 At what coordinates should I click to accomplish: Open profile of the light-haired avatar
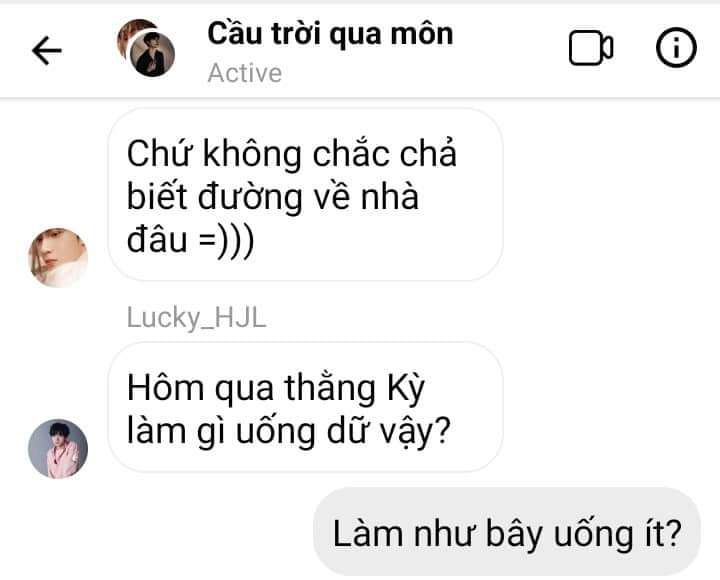pos(58,257)
